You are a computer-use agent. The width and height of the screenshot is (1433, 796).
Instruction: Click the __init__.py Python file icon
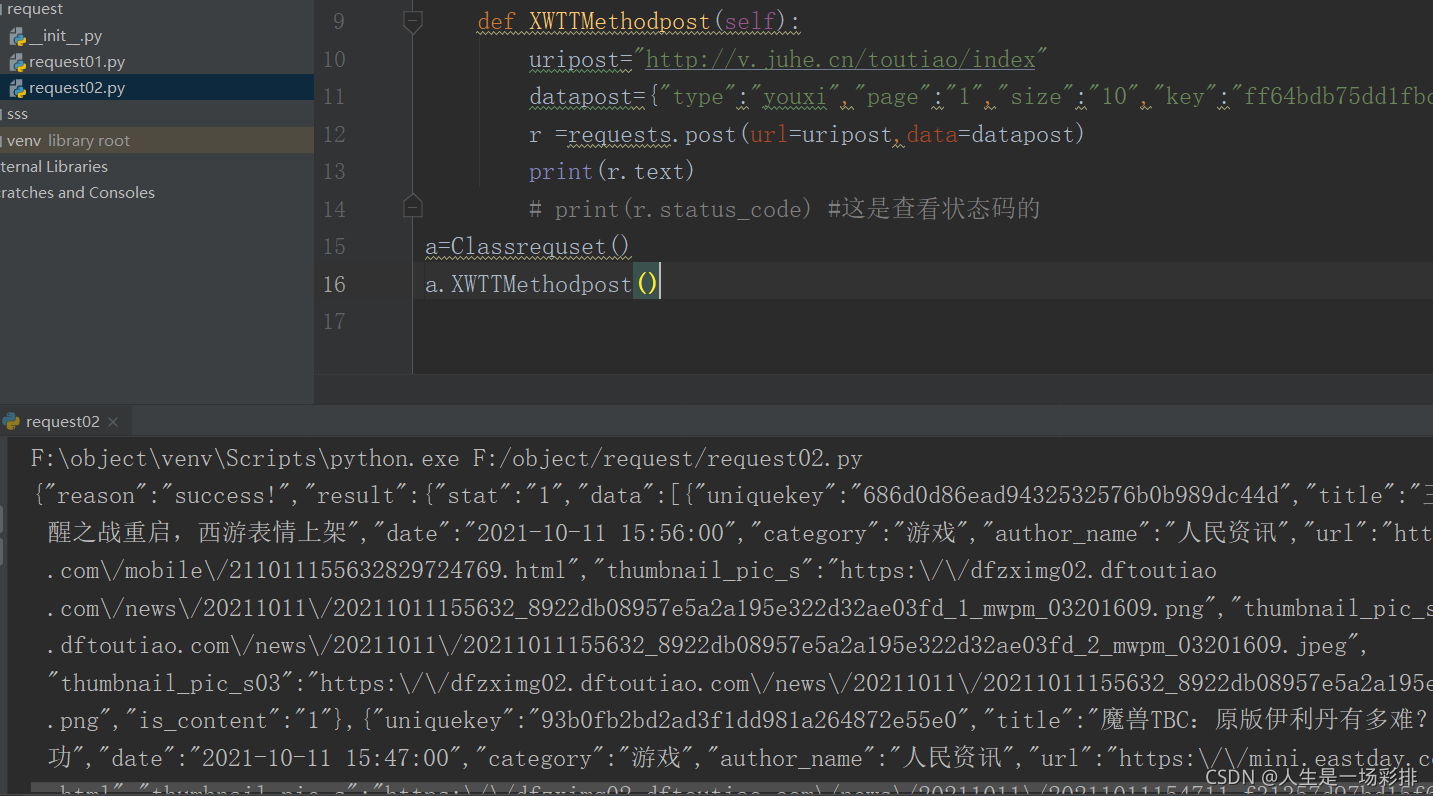pyautogui.click(x=17, y=36)
